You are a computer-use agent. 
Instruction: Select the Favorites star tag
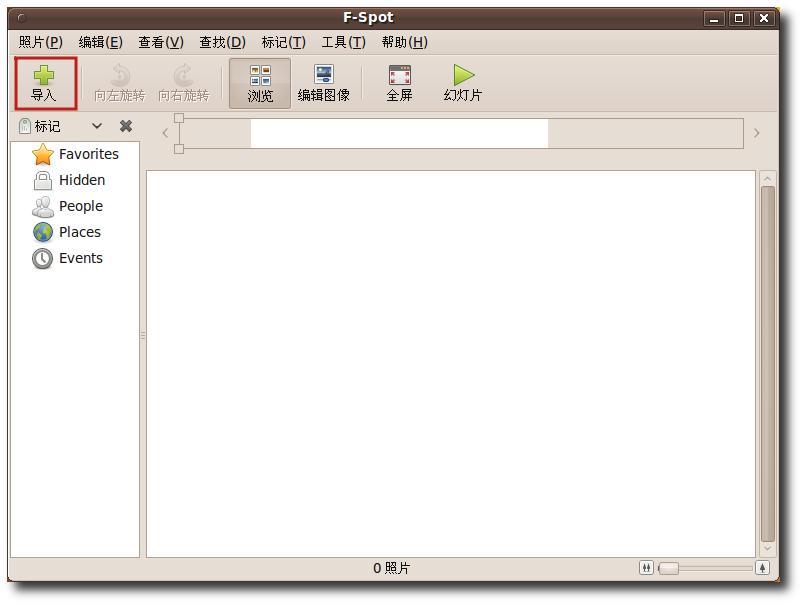coord(76,154)
